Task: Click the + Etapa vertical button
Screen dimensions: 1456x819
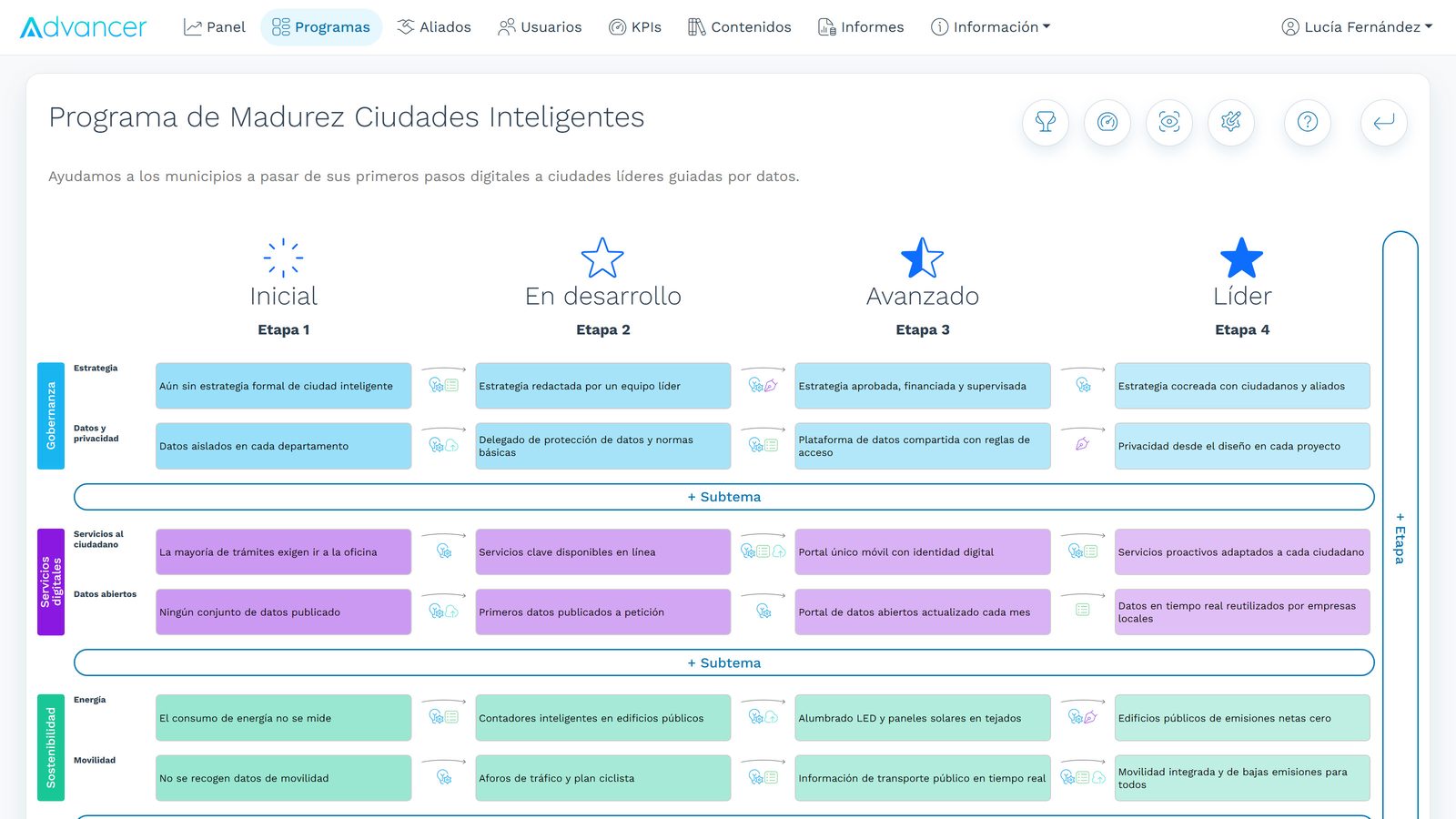Action: [x=1400, y=537]
